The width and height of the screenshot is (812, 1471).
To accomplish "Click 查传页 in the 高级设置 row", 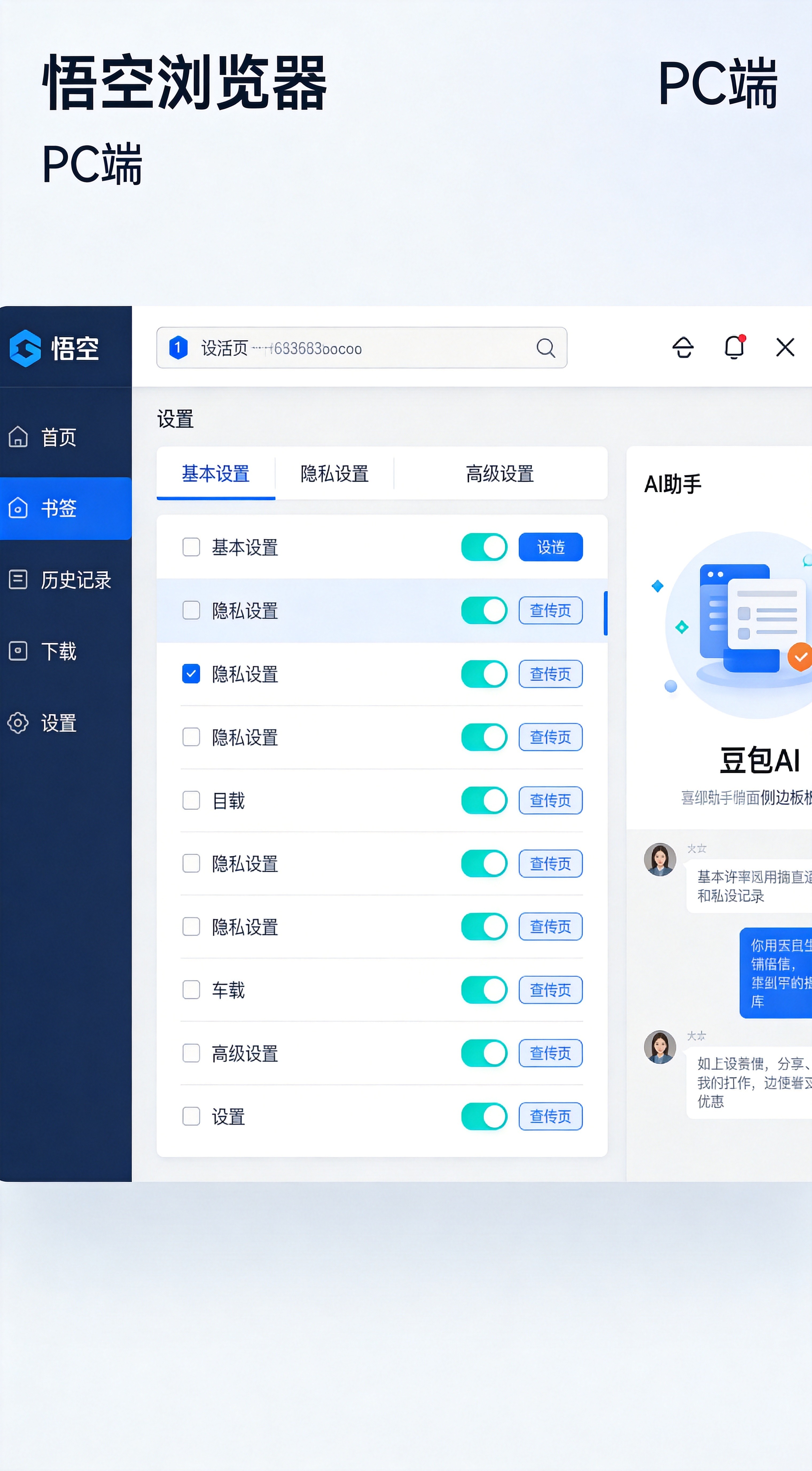I will (551, 1053).
